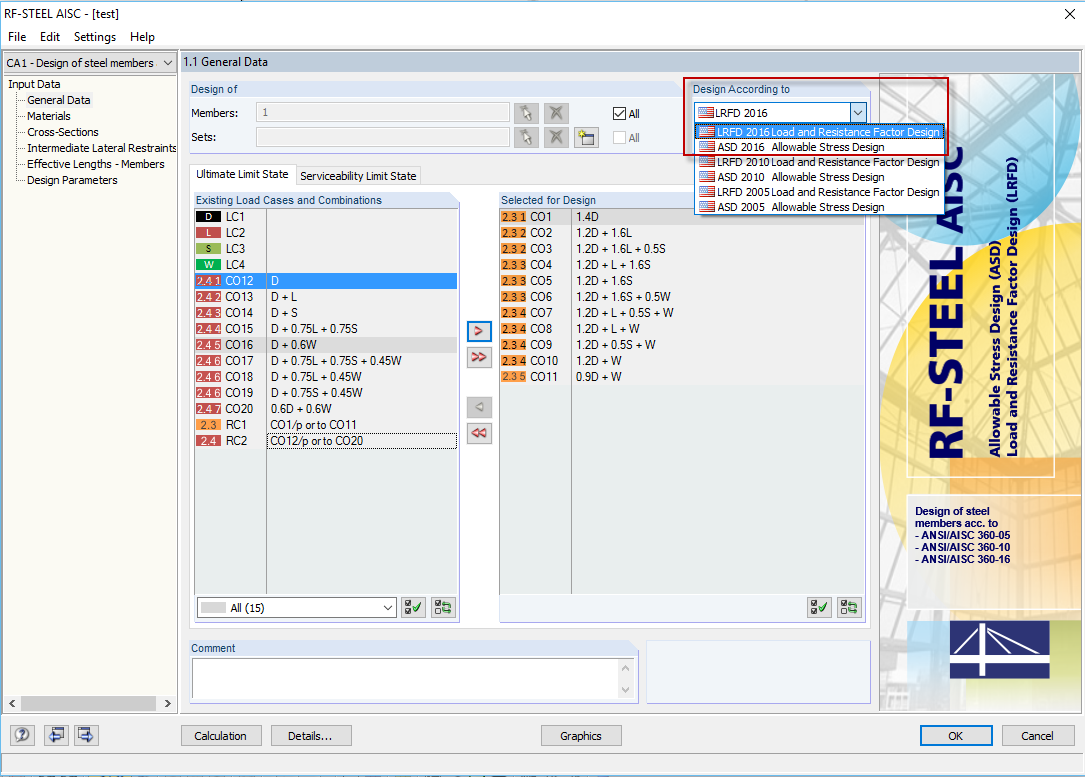Click the Comment text box
This screenshot has width=1085, height=777.
coord(405,679)
